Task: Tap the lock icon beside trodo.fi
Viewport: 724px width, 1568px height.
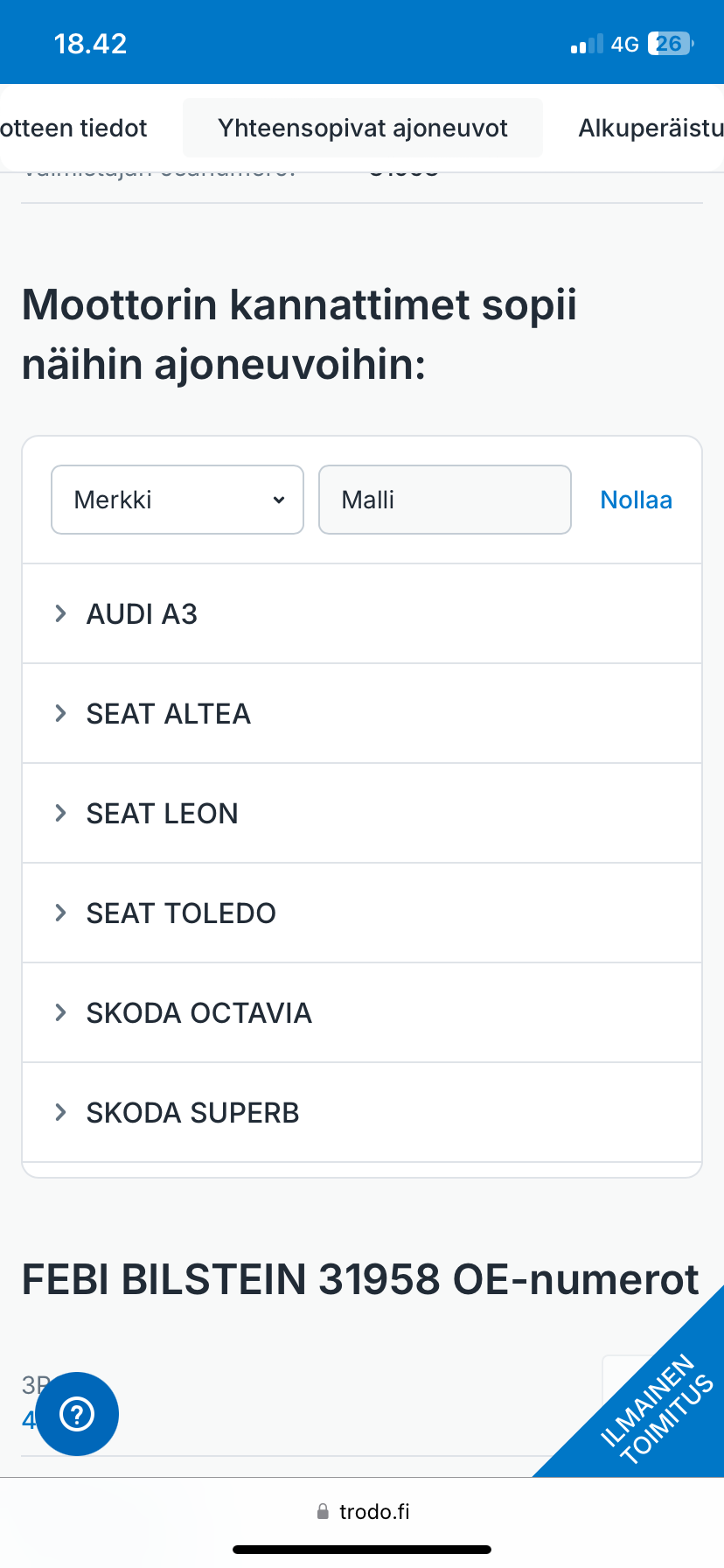Action: pos(323,1511)
